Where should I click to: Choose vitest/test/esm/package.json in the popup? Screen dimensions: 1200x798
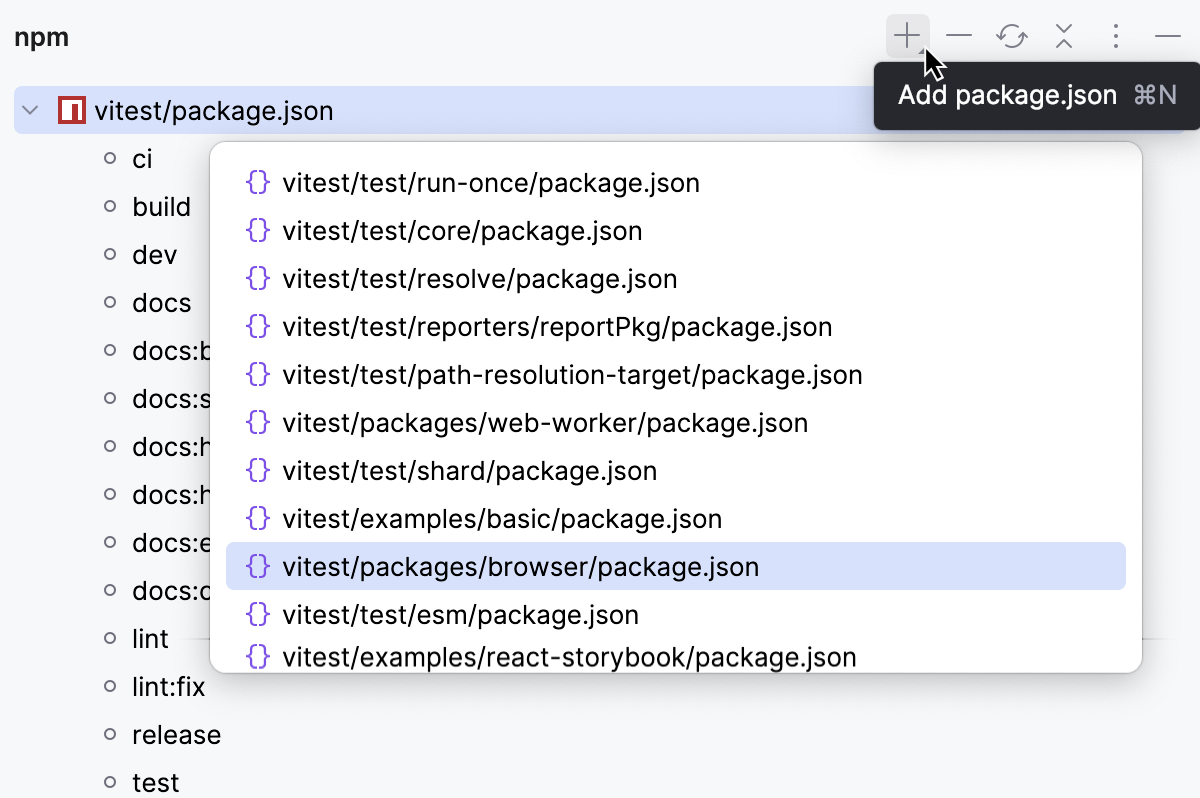[x=462, y=614]
